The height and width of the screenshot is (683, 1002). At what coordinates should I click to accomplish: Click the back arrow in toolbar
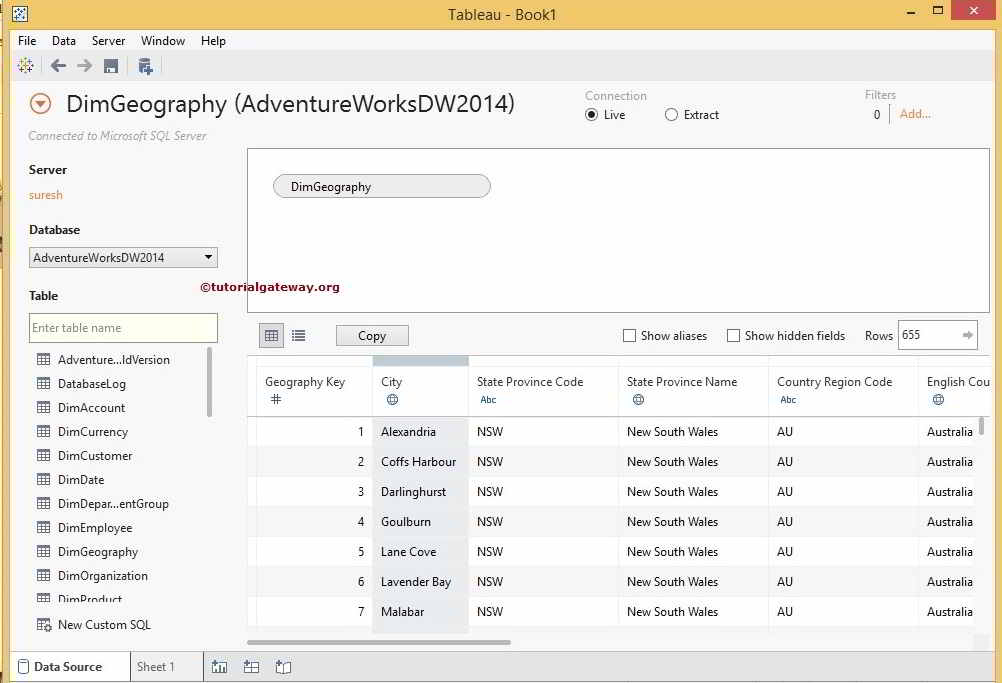coord(58,66)
